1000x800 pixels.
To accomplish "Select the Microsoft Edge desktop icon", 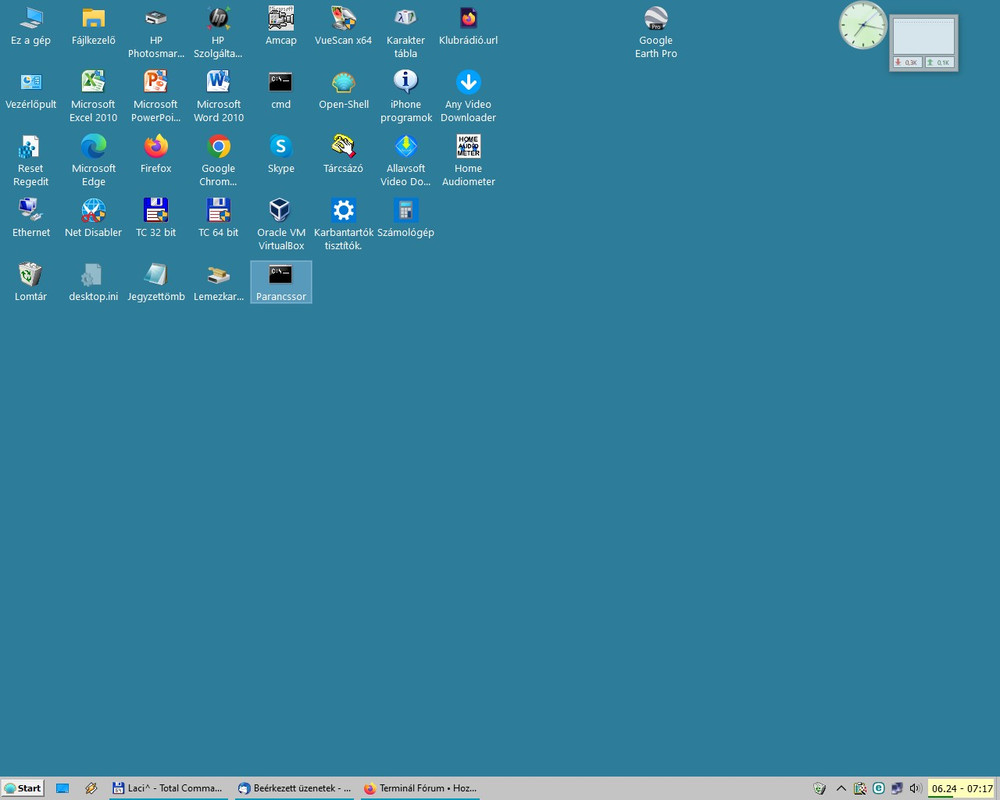I will (93, 161).
